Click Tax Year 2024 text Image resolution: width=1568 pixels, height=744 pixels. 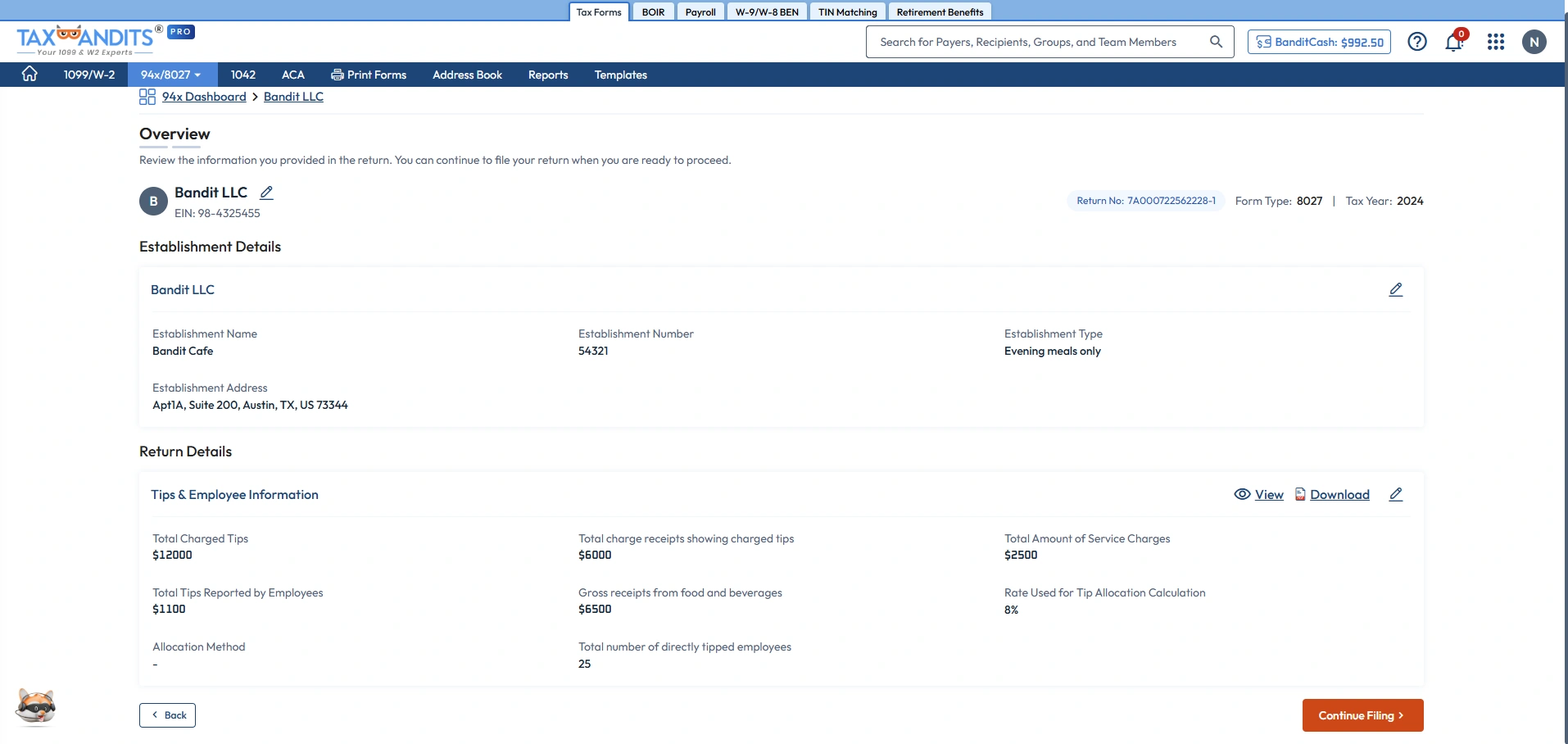point(1384,201)
